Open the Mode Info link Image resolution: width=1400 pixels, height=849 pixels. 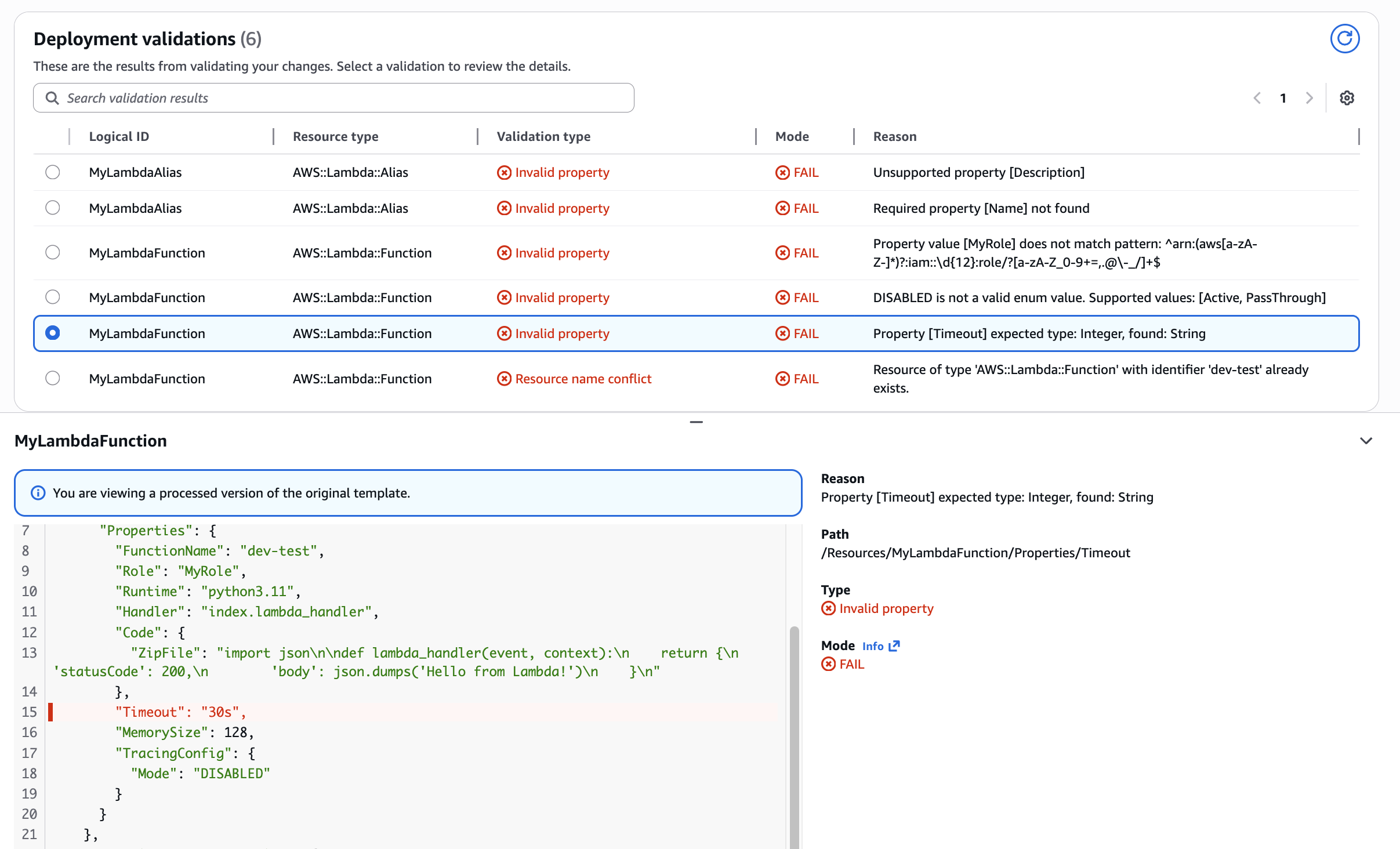[x=872, y=646]
